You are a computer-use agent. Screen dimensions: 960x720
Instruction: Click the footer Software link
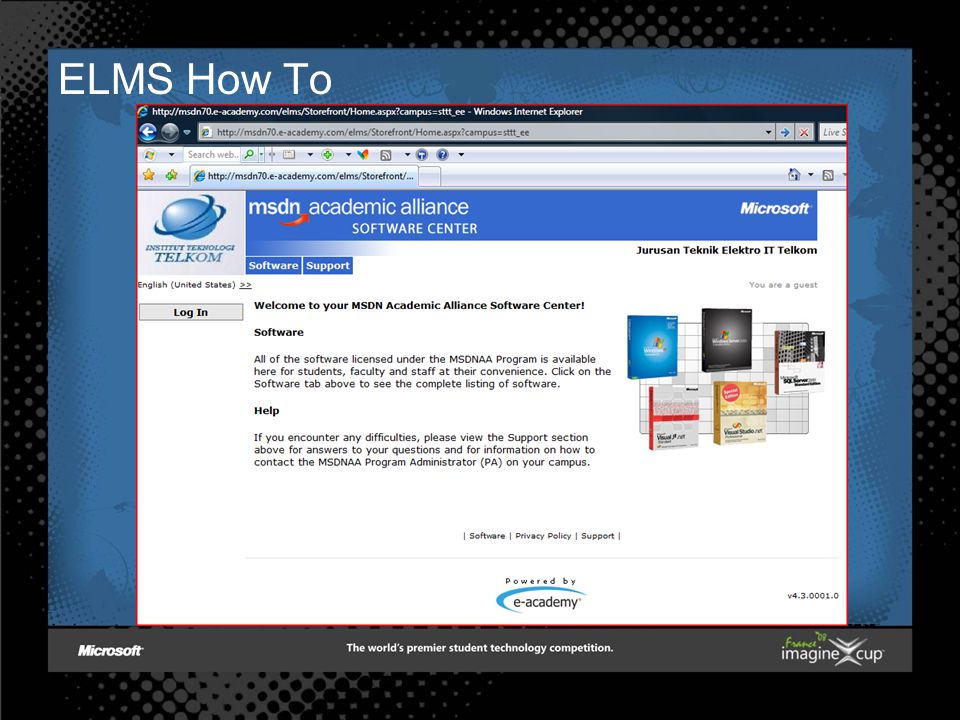pyautogui.click(x=487, y=536)
